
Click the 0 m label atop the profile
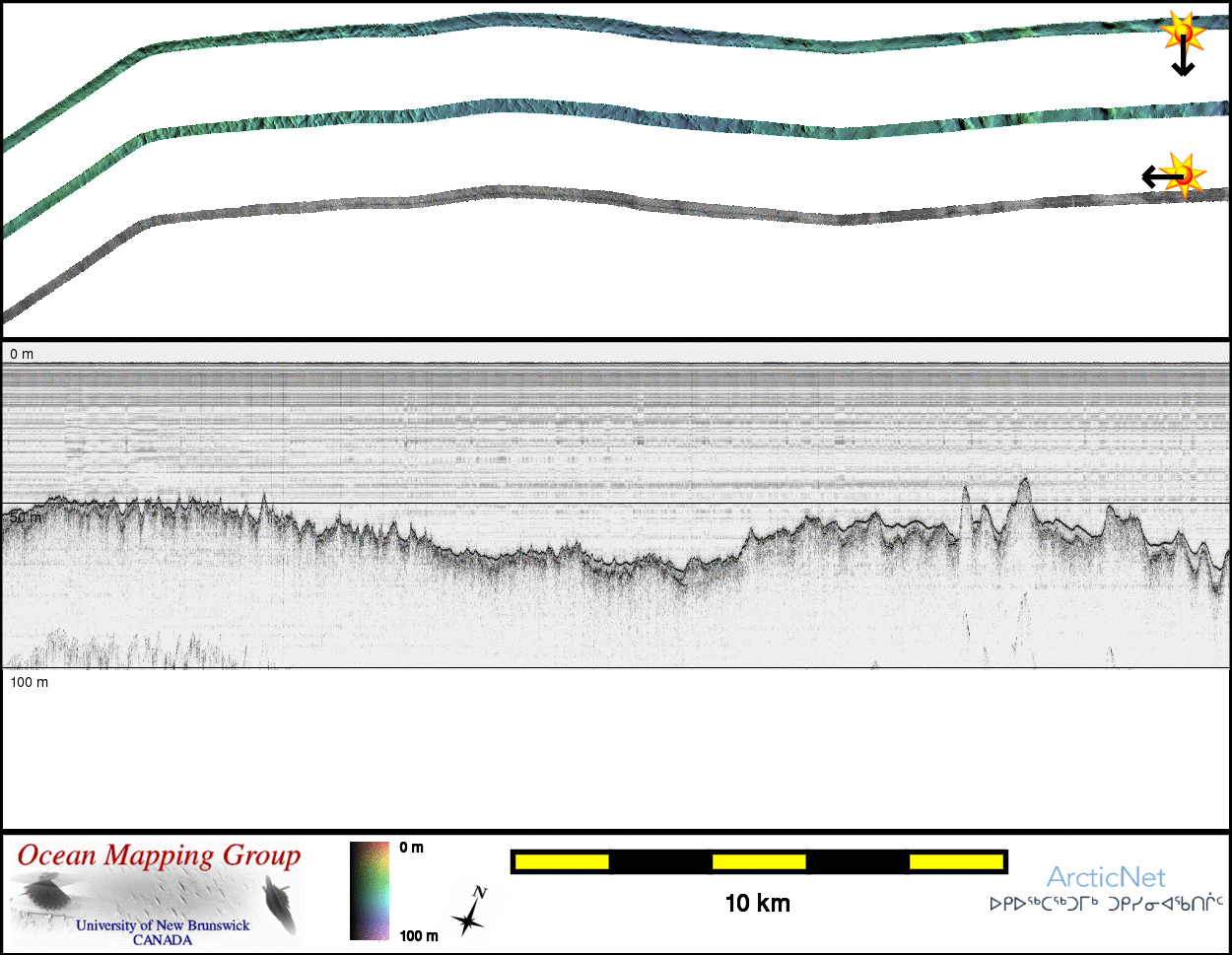click(x=22, y=354)
